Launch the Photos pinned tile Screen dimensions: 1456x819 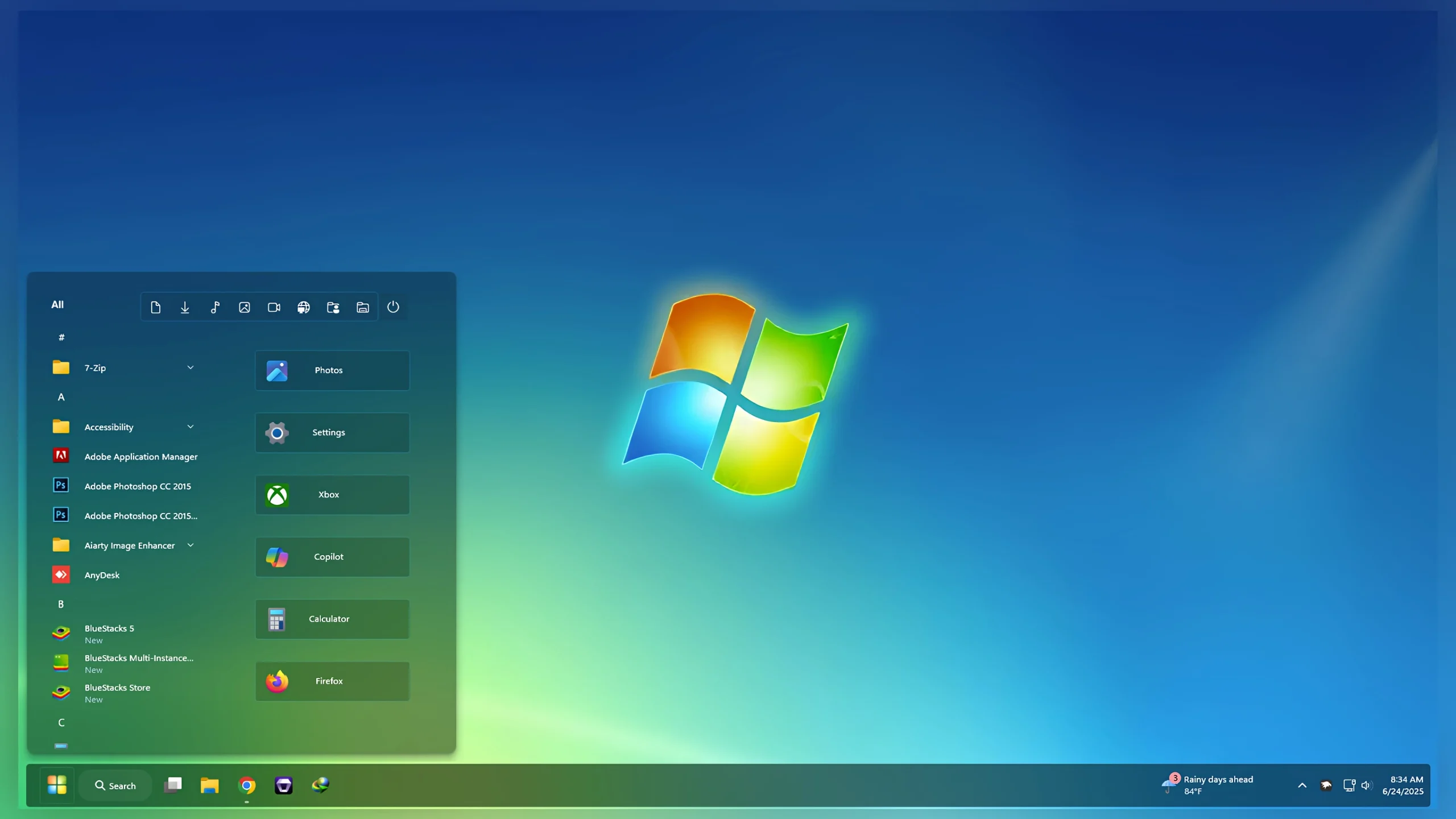332,370
